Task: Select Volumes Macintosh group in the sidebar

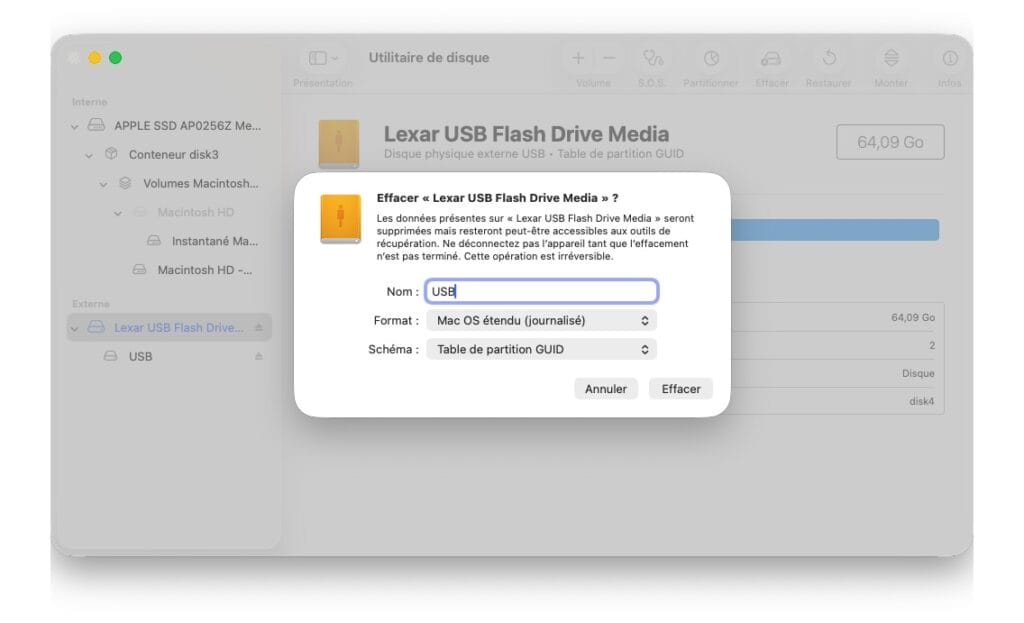Action: point(200,184)
